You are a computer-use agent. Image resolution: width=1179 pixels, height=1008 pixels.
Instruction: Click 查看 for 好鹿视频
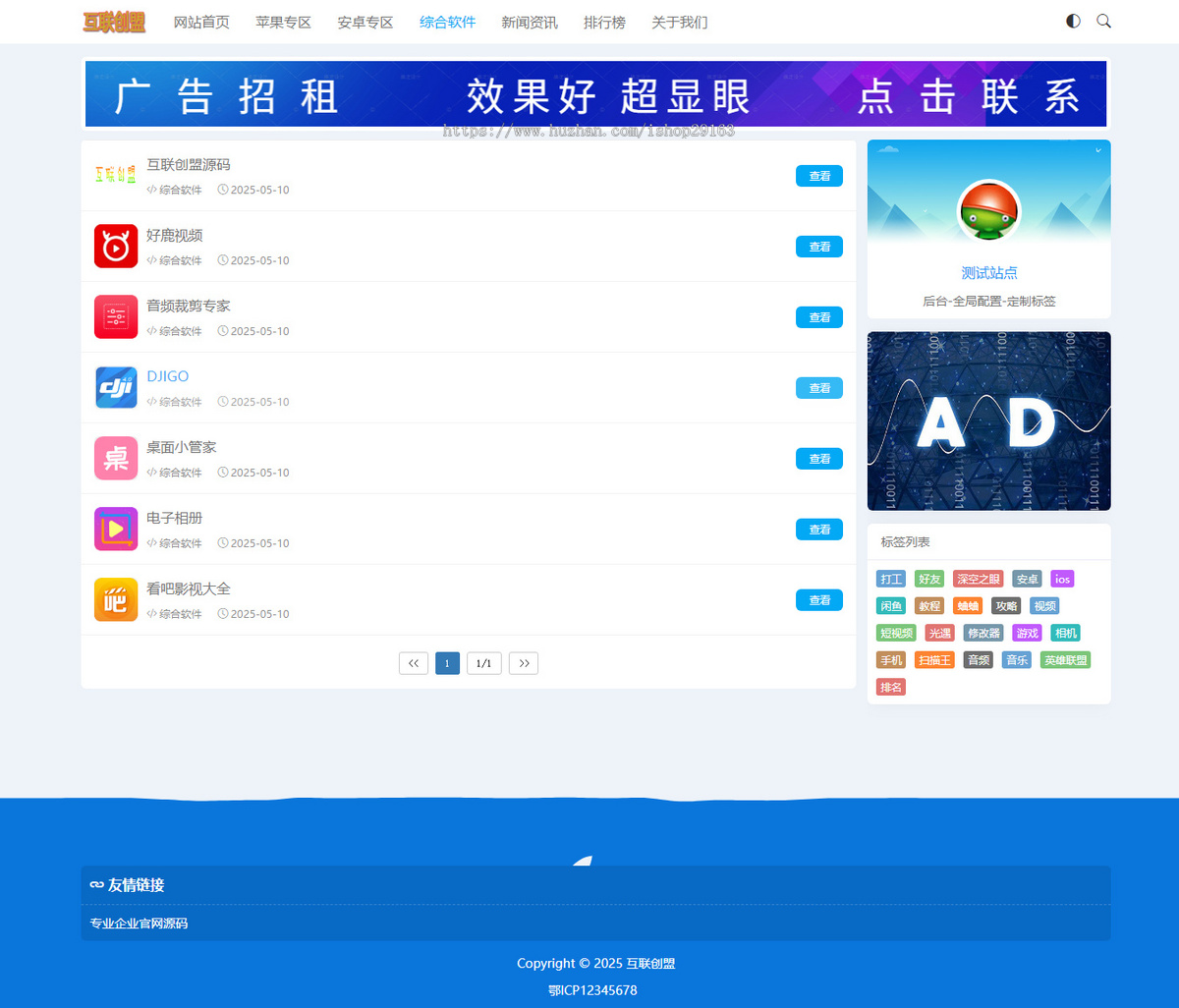819,247
